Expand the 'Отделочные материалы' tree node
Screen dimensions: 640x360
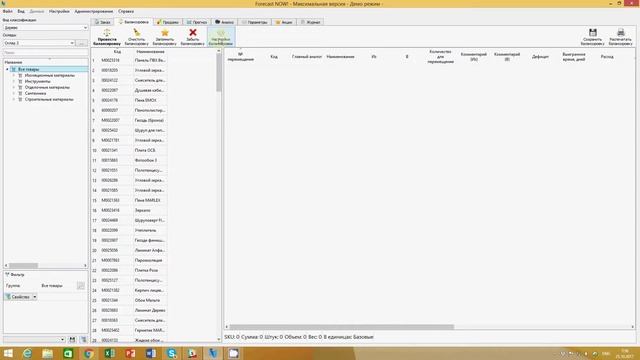[13, 87]
